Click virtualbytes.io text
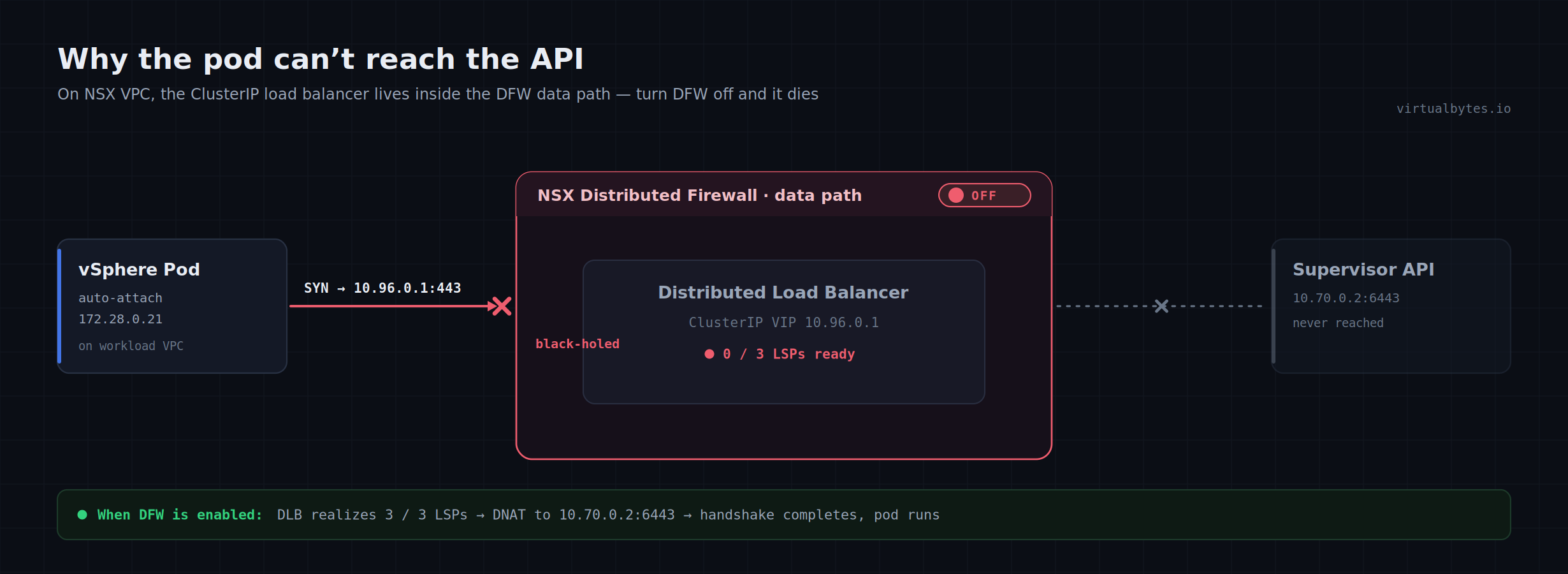The width and height of the screenshot is (1568, 574). 1453,108
